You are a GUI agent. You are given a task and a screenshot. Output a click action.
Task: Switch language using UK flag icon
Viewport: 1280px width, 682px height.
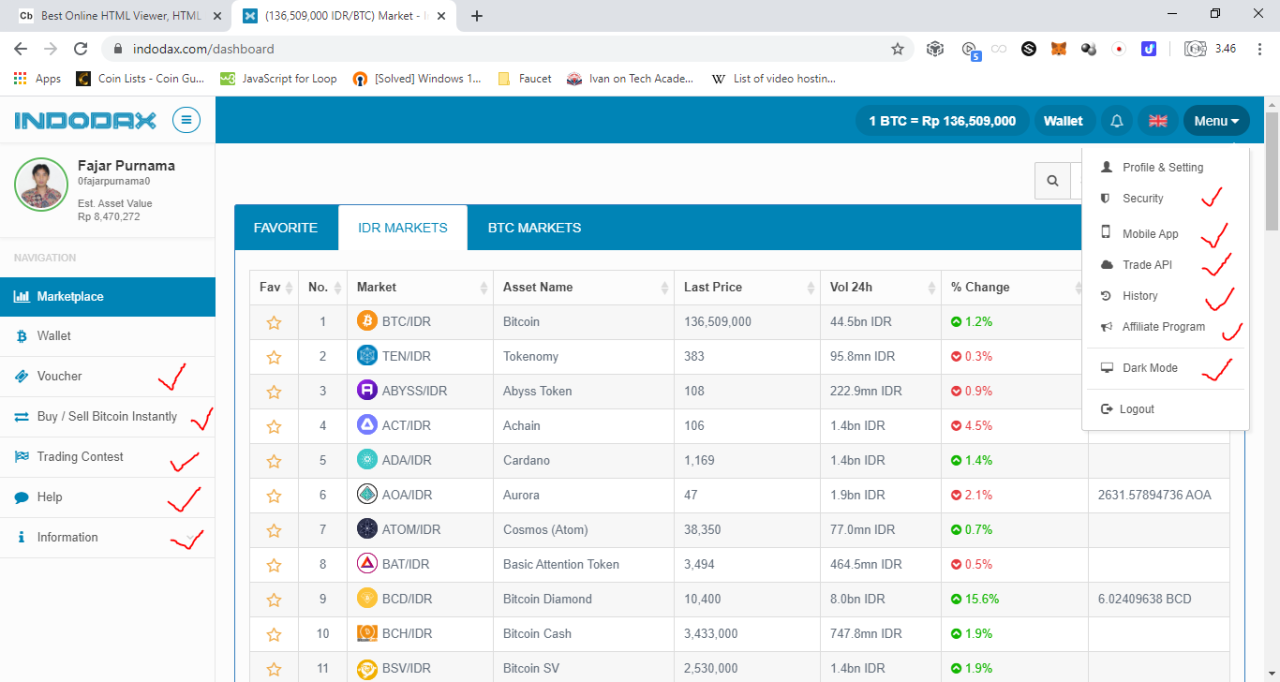pyautogui.click(x=1158, y=121)
